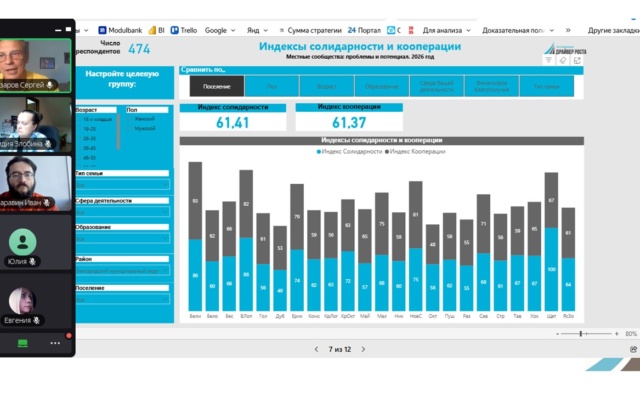640x395 pixels.
Task: Select the Сфера вашей деятельности tab
Action: tap(437, 86)
